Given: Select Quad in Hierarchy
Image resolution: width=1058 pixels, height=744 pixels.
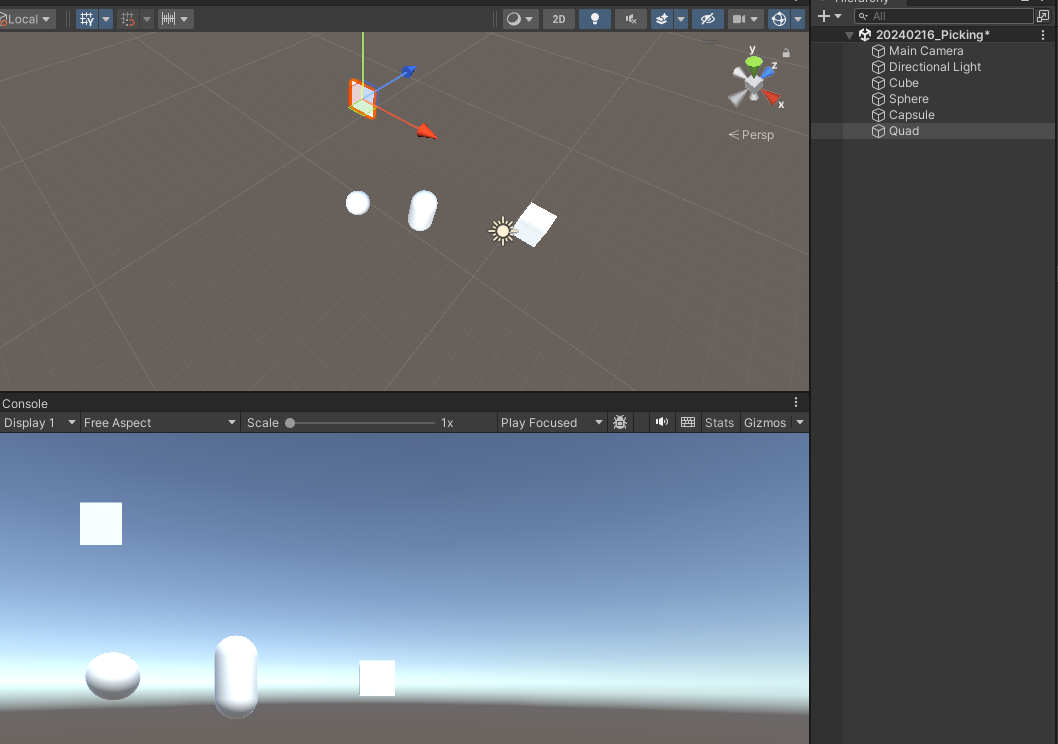Looking at the screenshot, I should (903, 131).
